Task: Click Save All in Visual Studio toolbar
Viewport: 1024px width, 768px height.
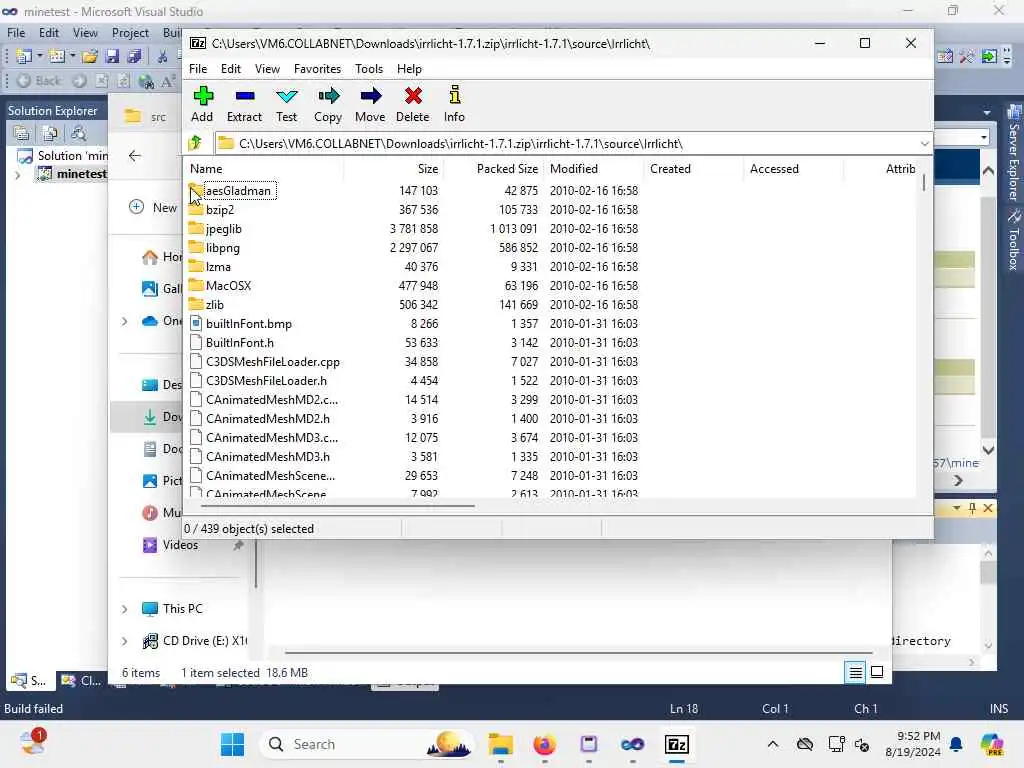Action: coord(134,56)
